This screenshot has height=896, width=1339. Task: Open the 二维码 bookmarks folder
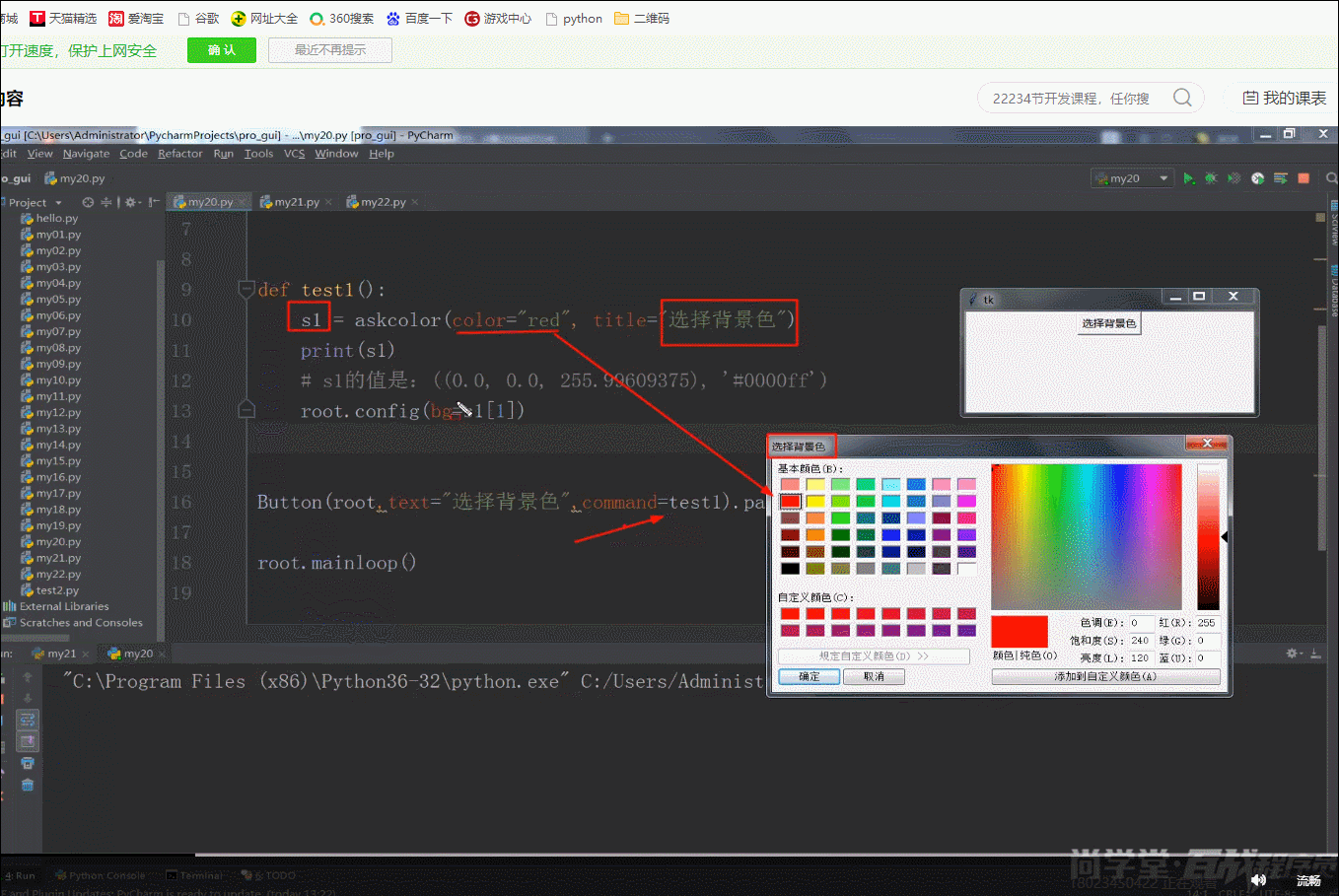tap(642, 18)
